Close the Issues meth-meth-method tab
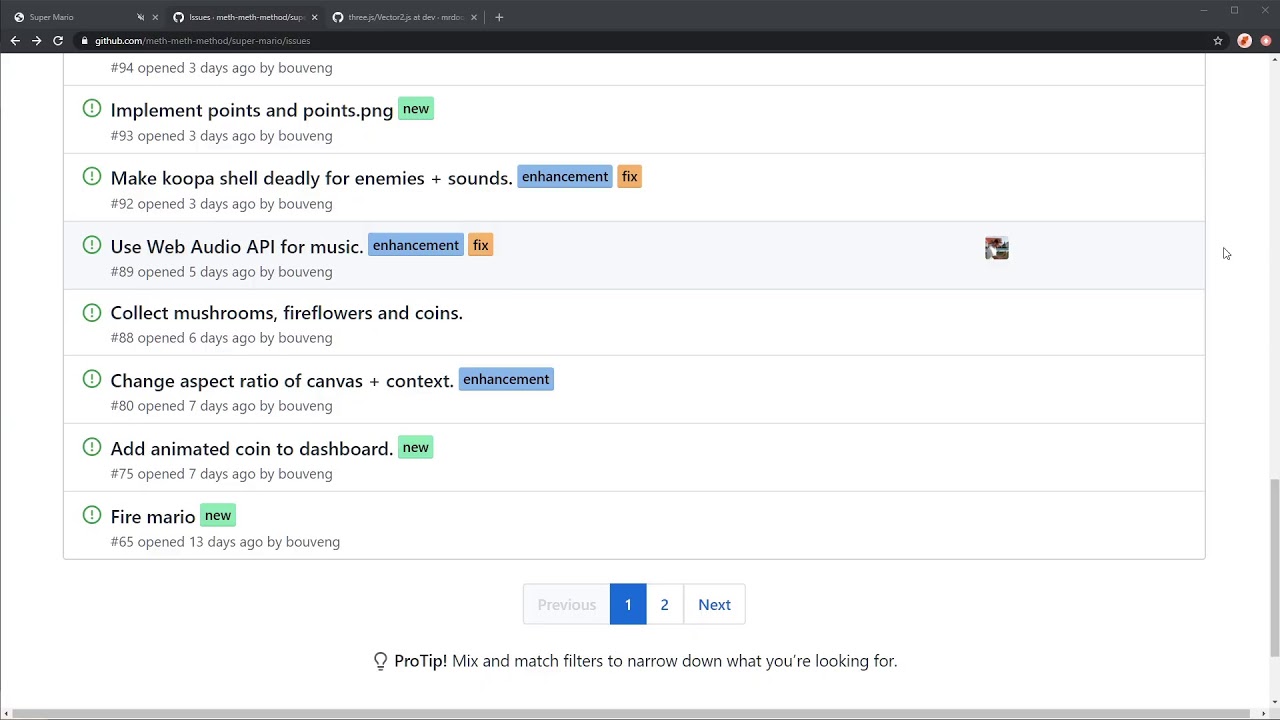The width and height of the screenshot is (1280, 720). coord(314,17)
